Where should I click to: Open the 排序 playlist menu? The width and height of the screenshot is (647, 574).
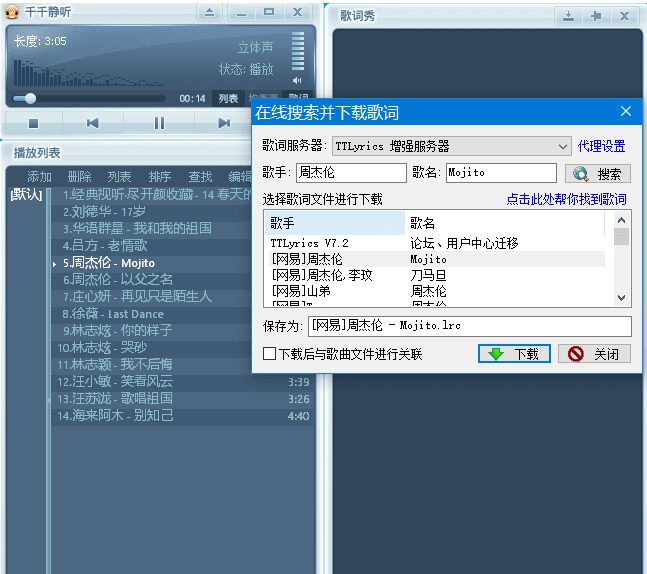[160, 177]
